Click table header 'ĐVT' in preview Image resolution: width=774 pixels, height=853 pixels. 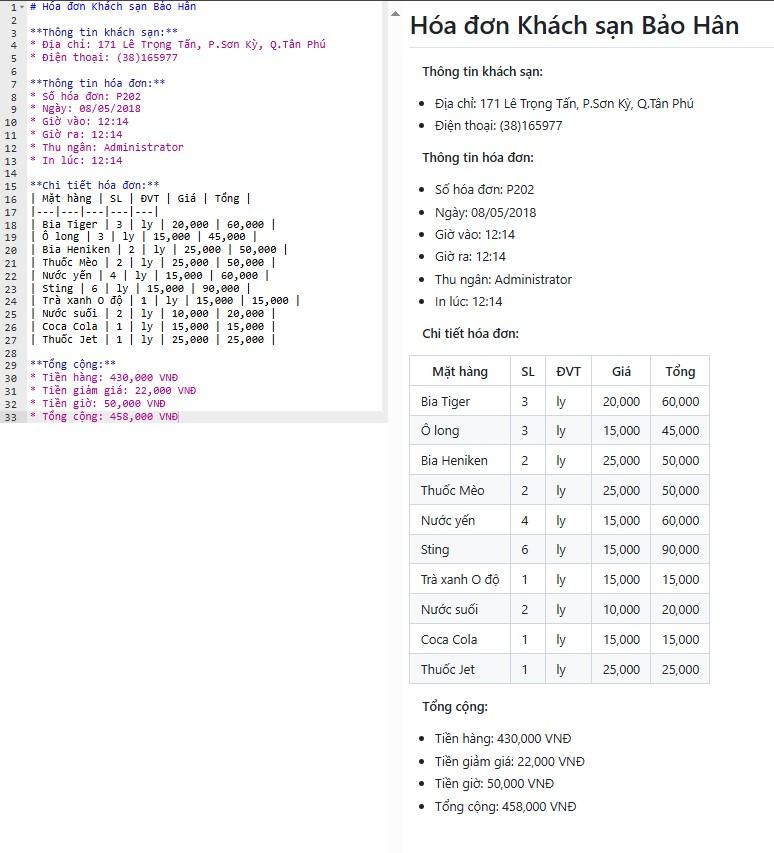tap(568, 372)
